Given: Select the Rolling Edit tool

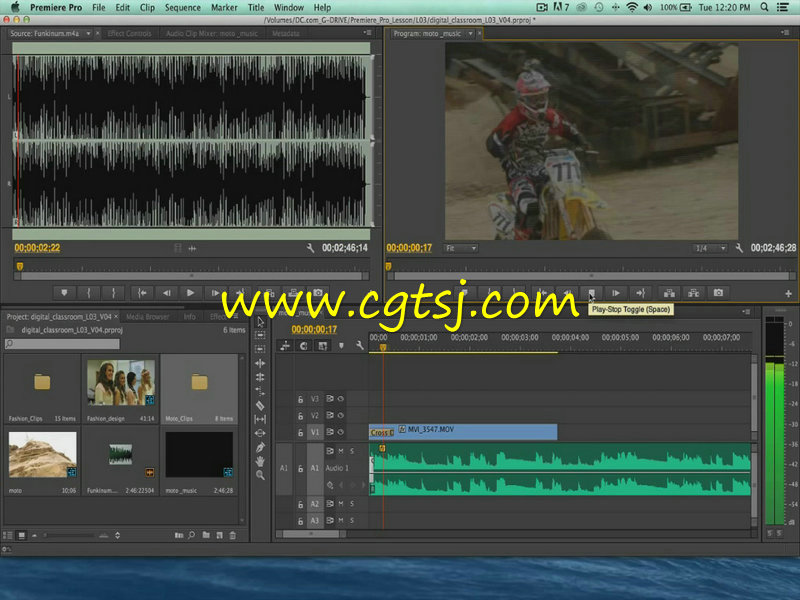Looking at the screenshot, I should [260, 377].
